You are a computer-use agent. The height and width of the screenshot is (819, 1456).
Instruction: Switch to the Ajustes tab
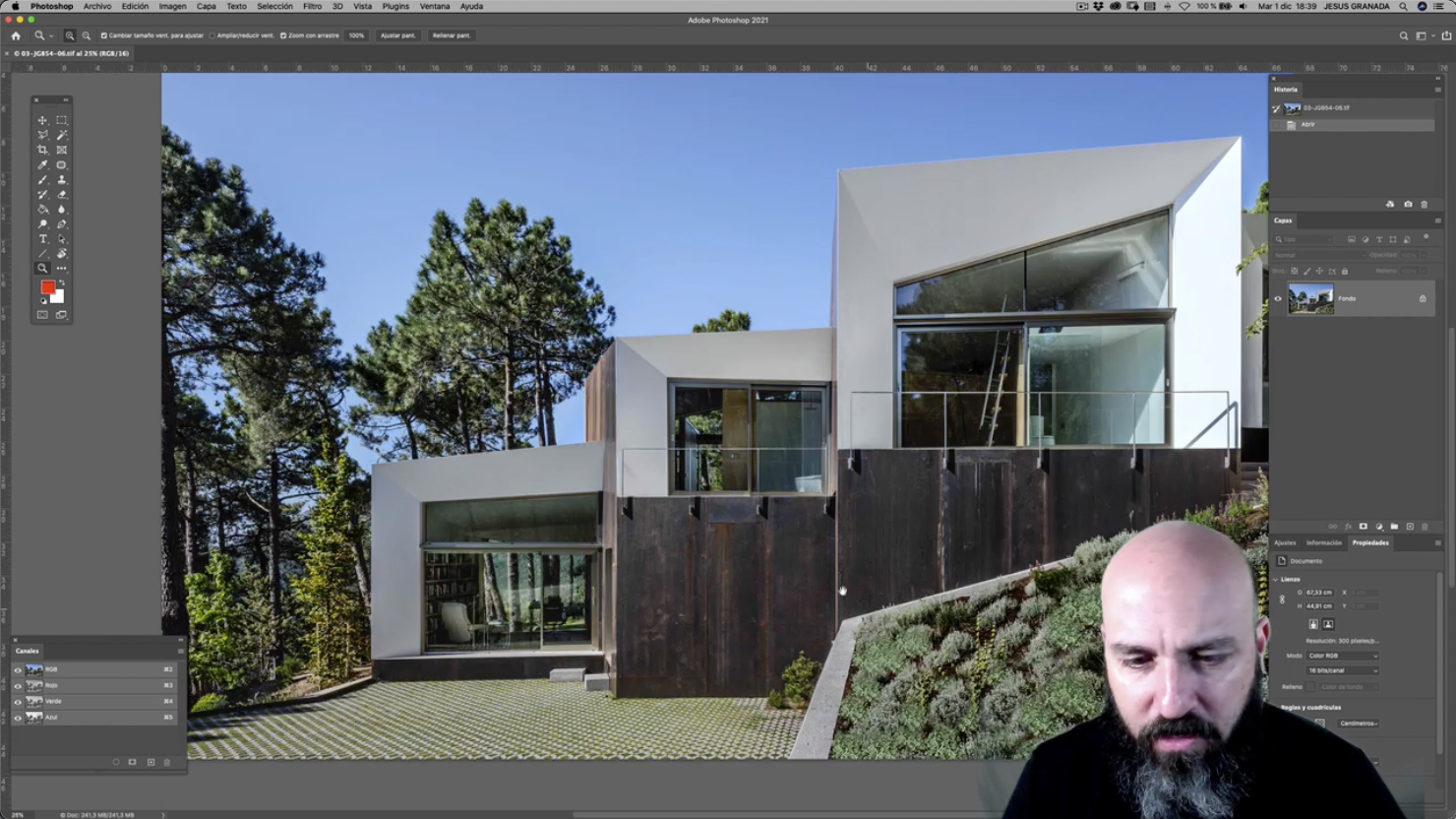pos(1285,542)
